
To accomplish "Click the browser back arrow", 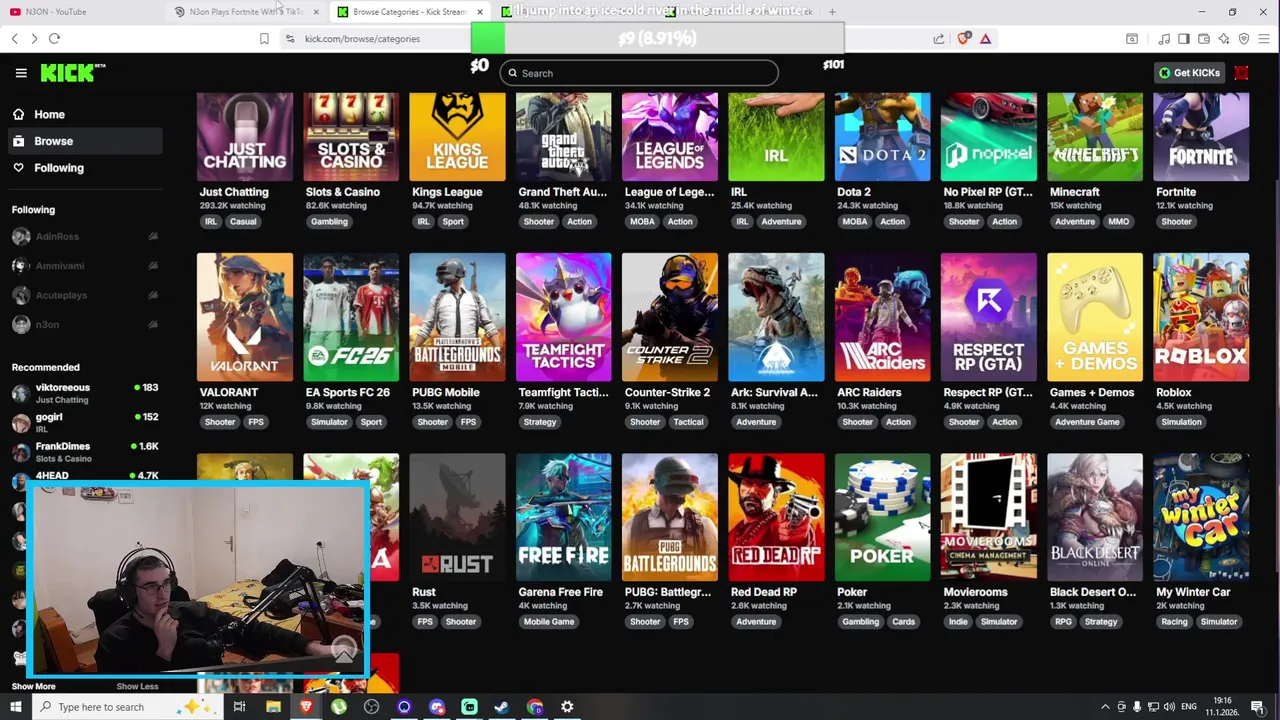I will [14, 39].
